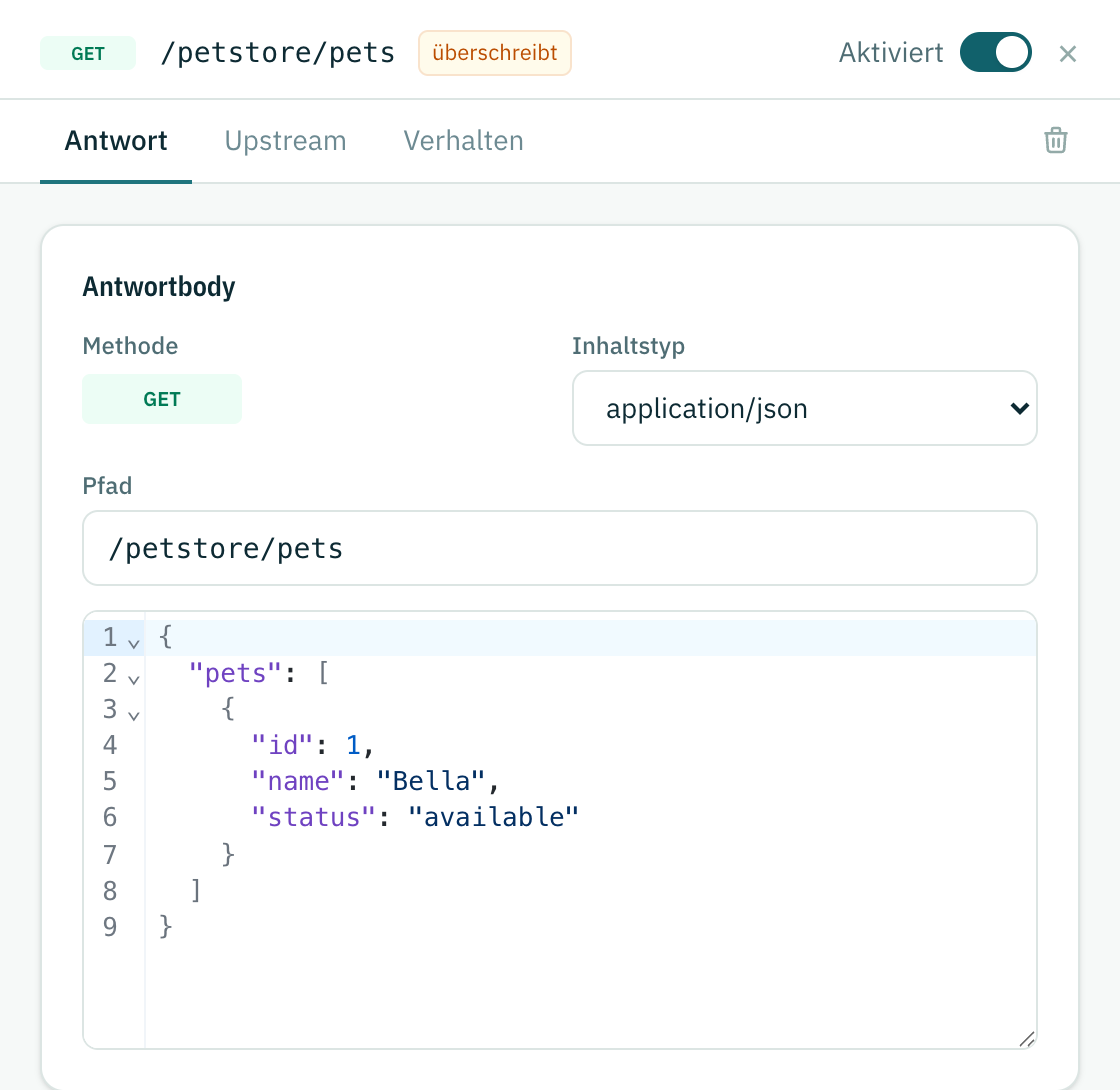Click the closing bracket on line 8
Image resolution: width=1120 pixels, height=1090 pixels.
196,890
